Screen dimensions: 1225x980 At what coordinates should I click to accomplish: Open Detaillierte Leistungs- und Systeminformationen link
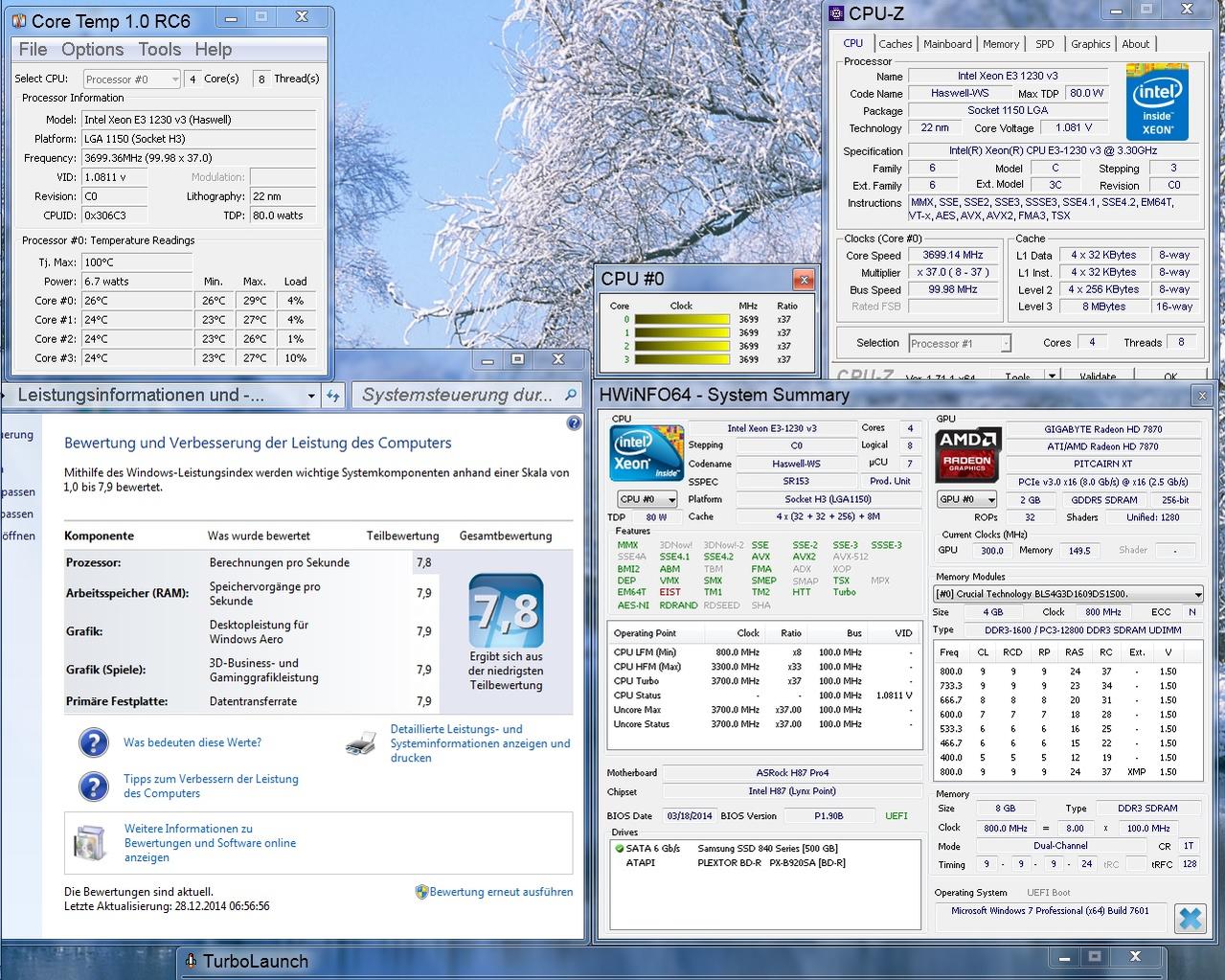pyautogui.click(x=480, y=743)
